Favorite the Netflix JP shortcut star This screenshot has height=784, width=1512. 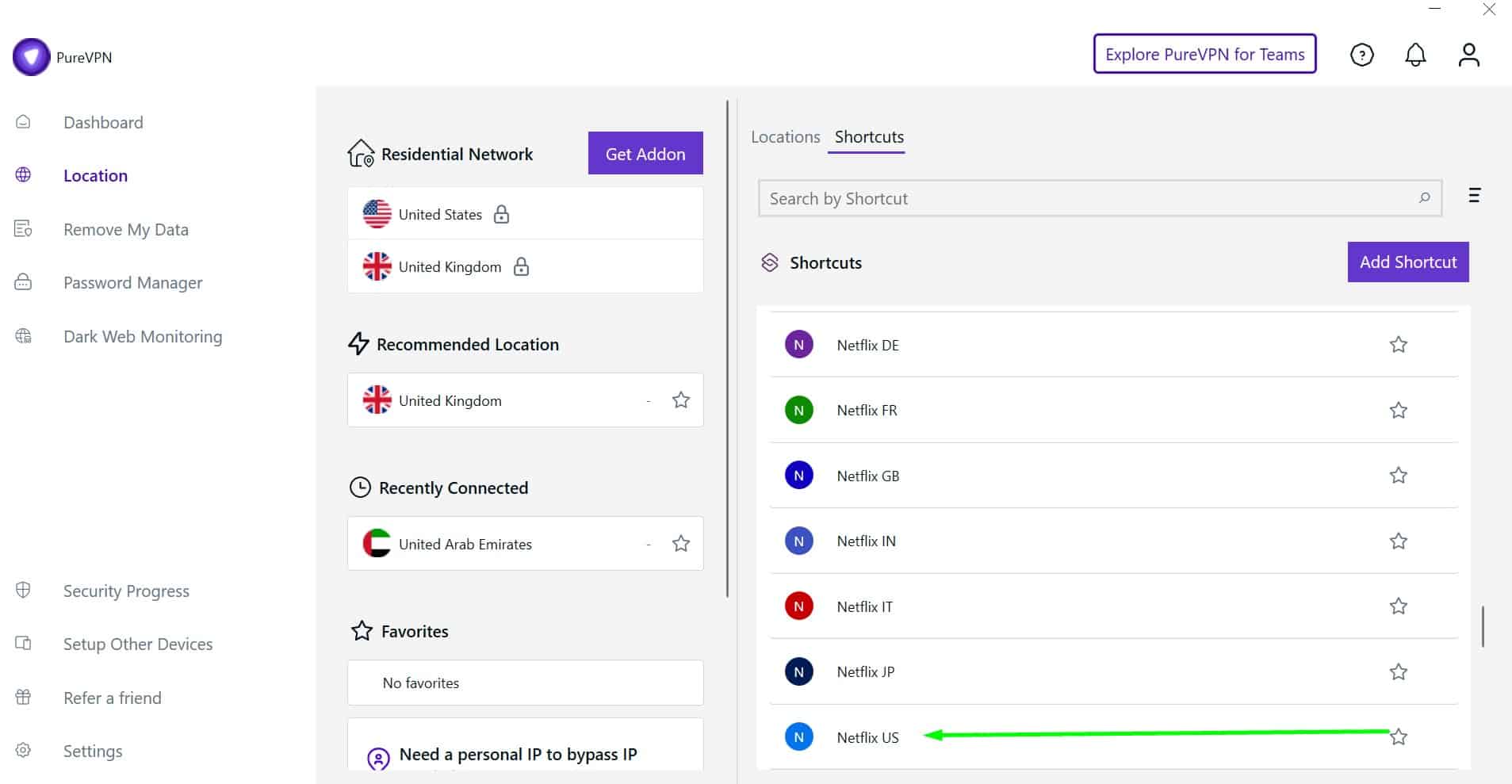click(1398, 672)
